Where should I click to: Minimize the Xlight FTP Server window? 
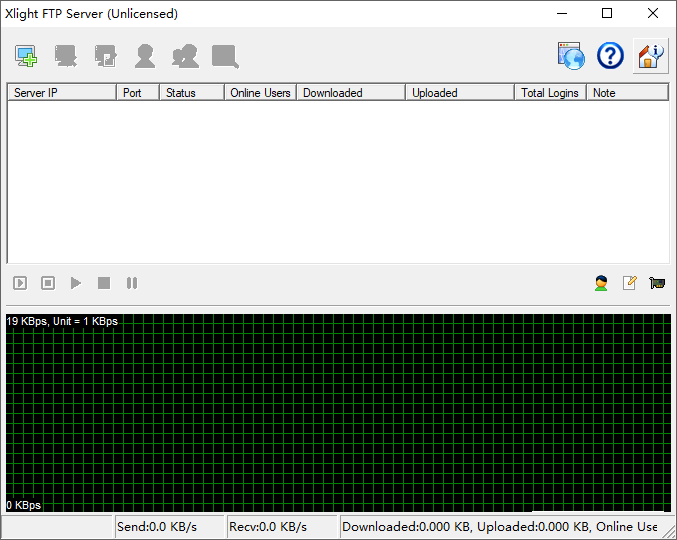click(x=562, y=13)
